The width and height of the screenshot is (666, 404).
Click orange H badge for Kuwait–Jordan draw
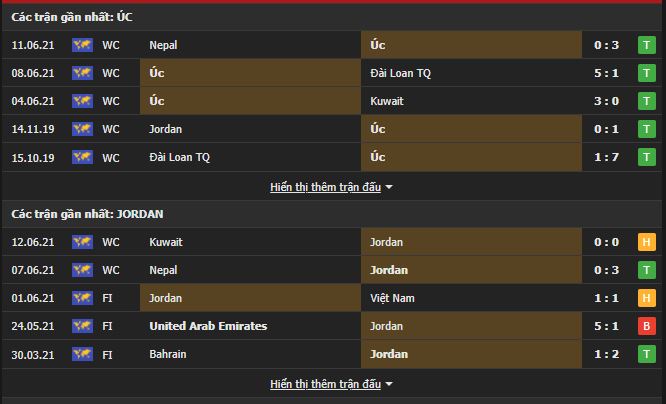tap(646, 242)
